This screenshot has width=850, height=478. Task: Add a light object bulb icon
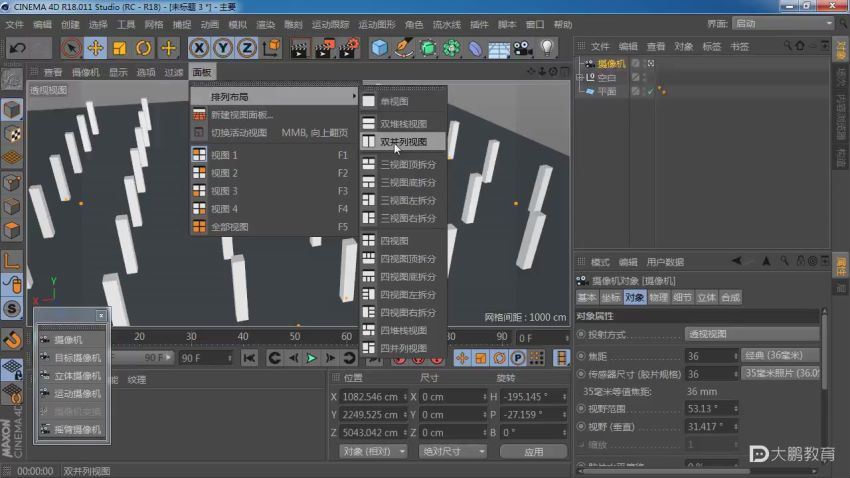(547, 48)
